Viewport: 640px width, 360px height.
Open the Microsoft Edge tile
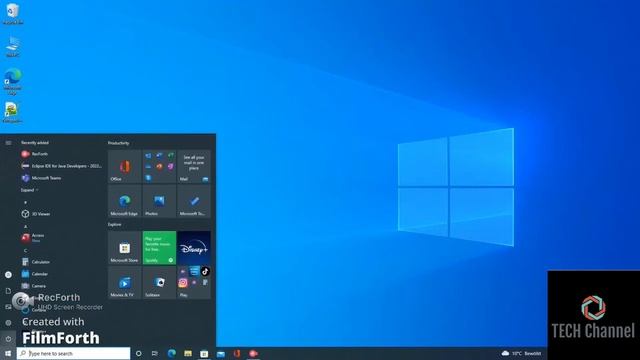124,201
